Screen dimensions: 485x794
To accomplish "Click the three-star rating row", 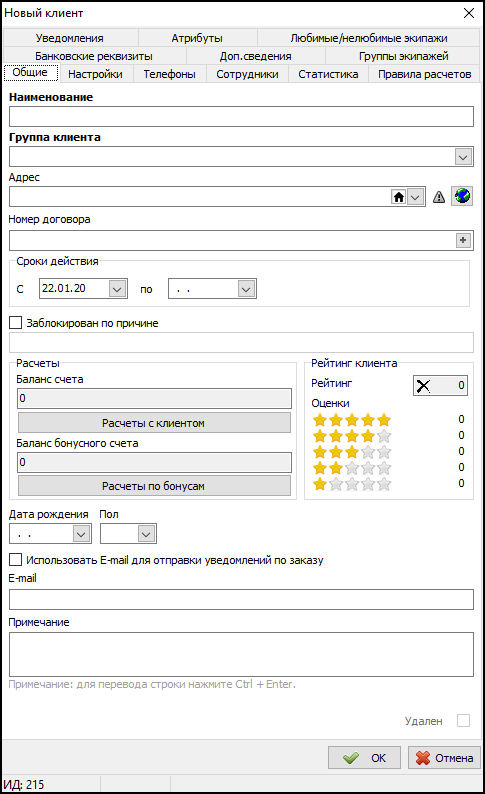I will [x=352, y=452].
